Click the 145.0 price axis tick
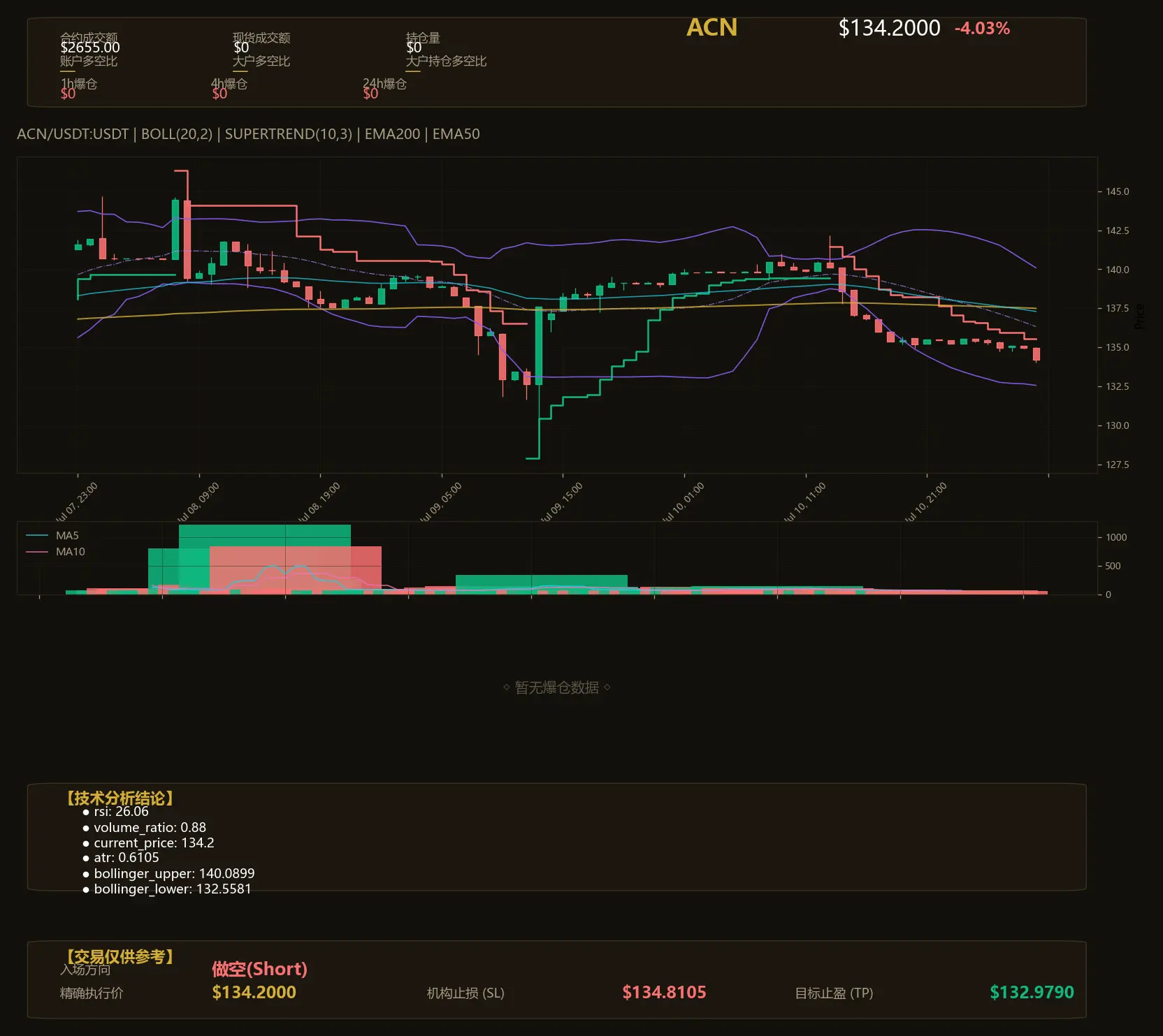 coord(1118,191)
